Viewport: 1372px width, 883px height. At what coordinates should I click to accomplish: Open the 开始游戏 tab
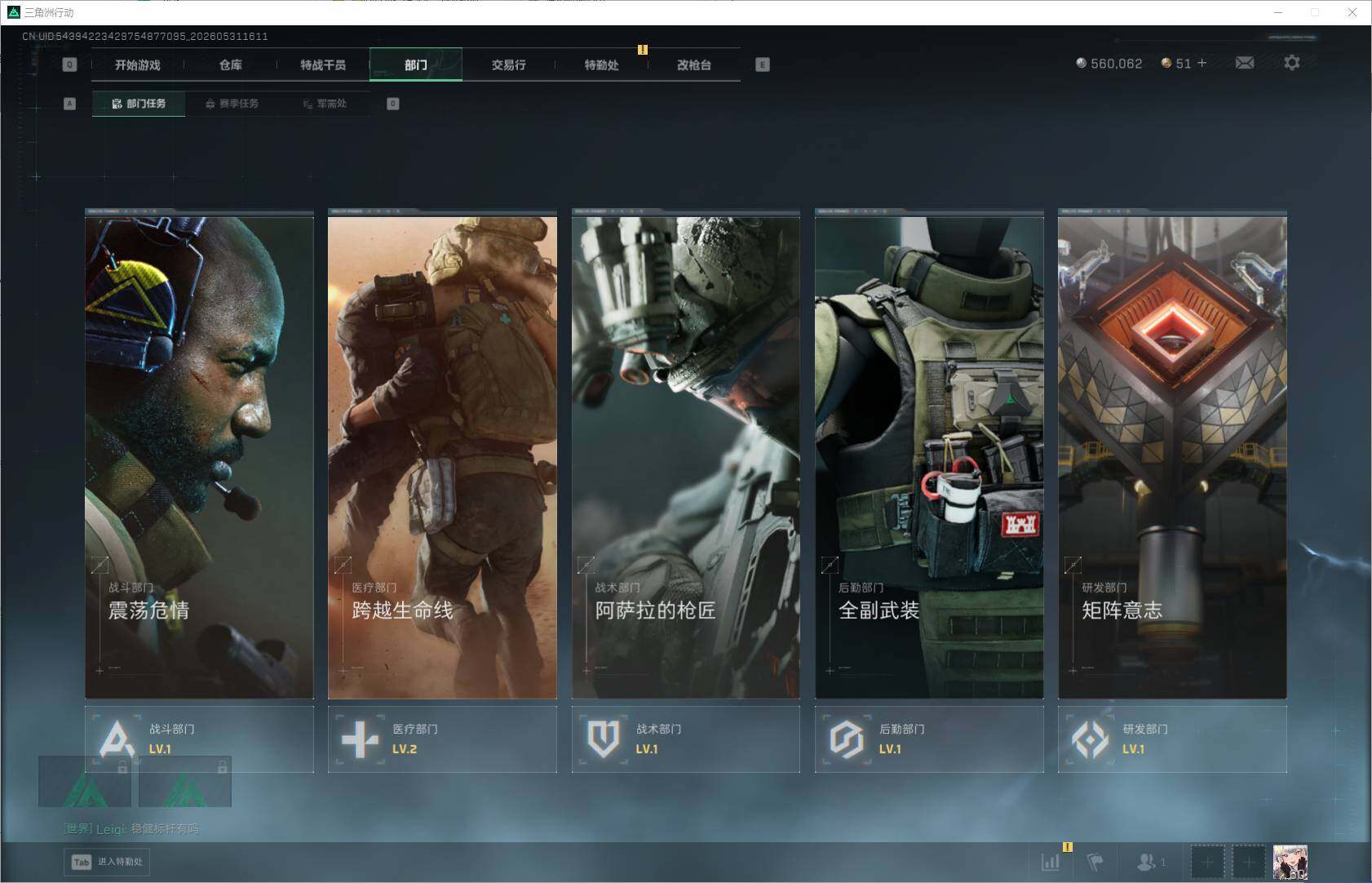[x=138, y=65]
